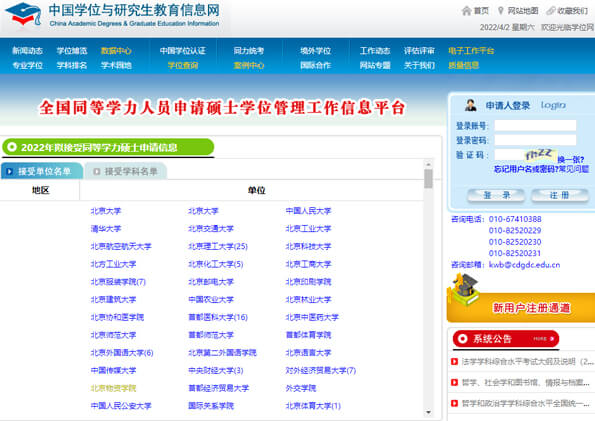Click red bullet beside 哲学和政治学 announcement
Viewport: 595px width, 421px height.
click(454, 403)
